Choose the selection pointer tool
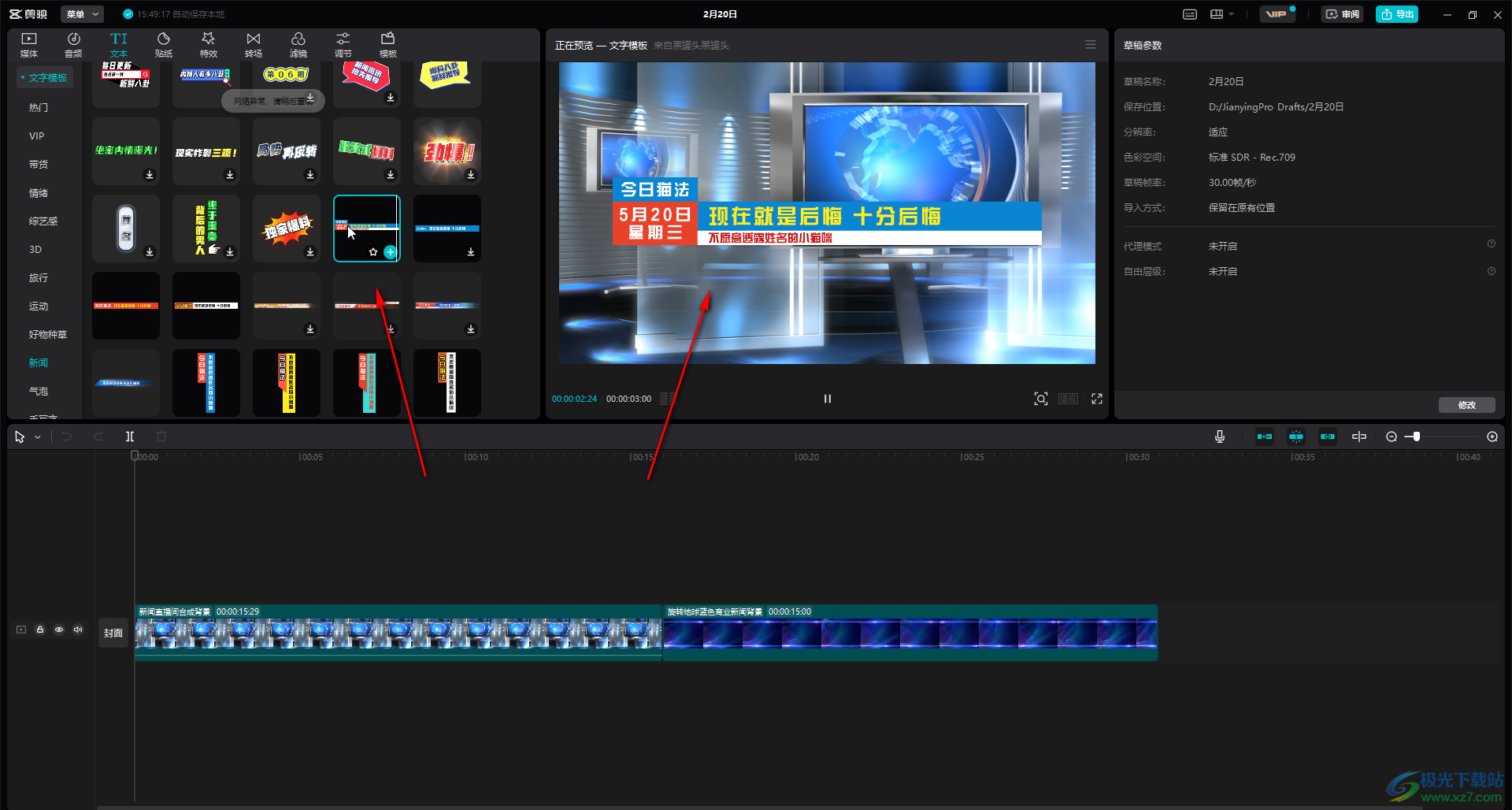Screen dimensions: 1512x810 click(x=20, y=437)
